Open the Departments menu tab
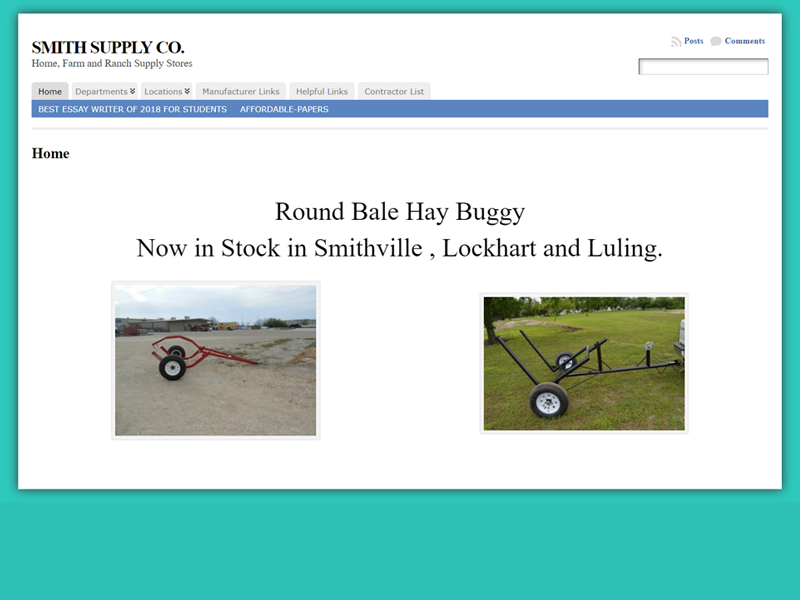 [105, 91]
